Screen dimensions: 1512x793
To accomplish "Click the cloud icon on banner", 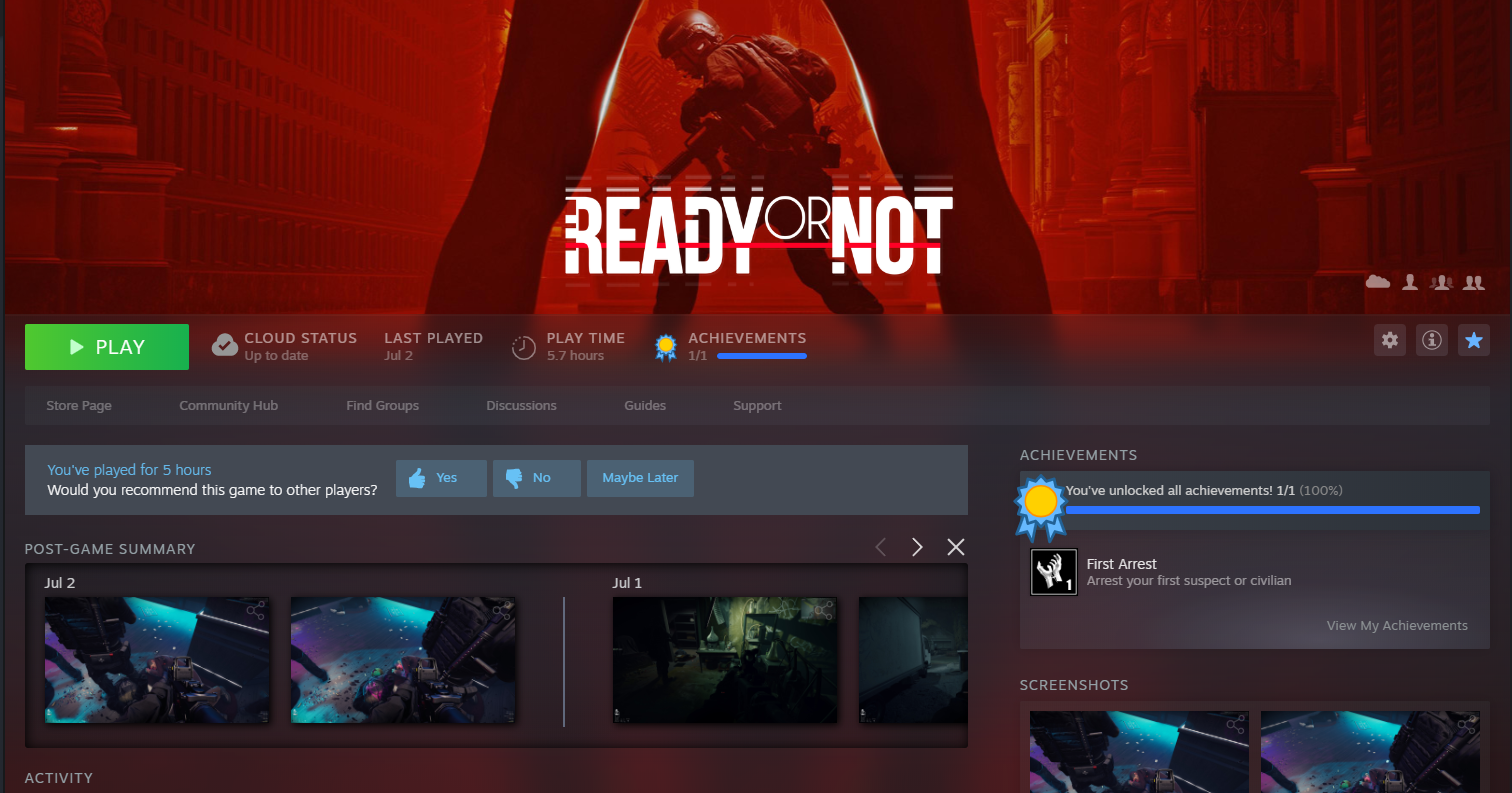I will tap(1378, 283).
